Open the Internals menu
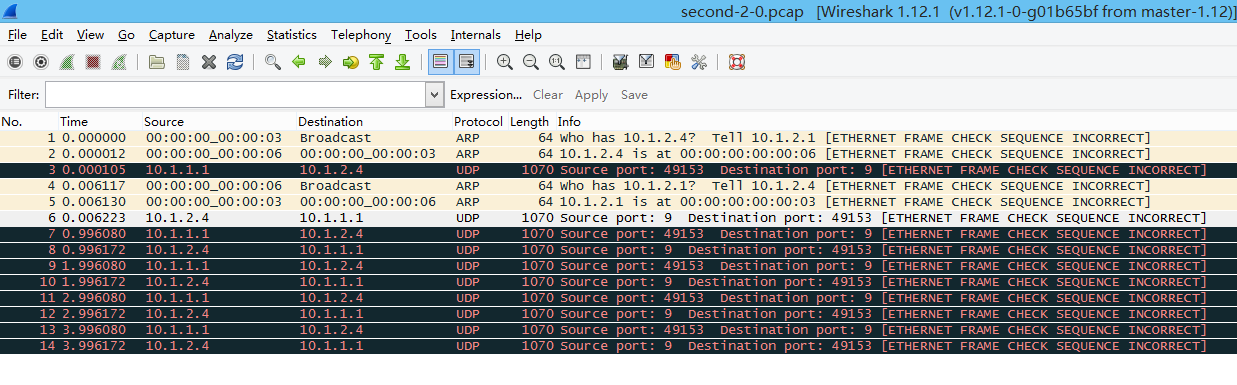The height and width of the screenshot is (385, 1237). click(476, 35)
